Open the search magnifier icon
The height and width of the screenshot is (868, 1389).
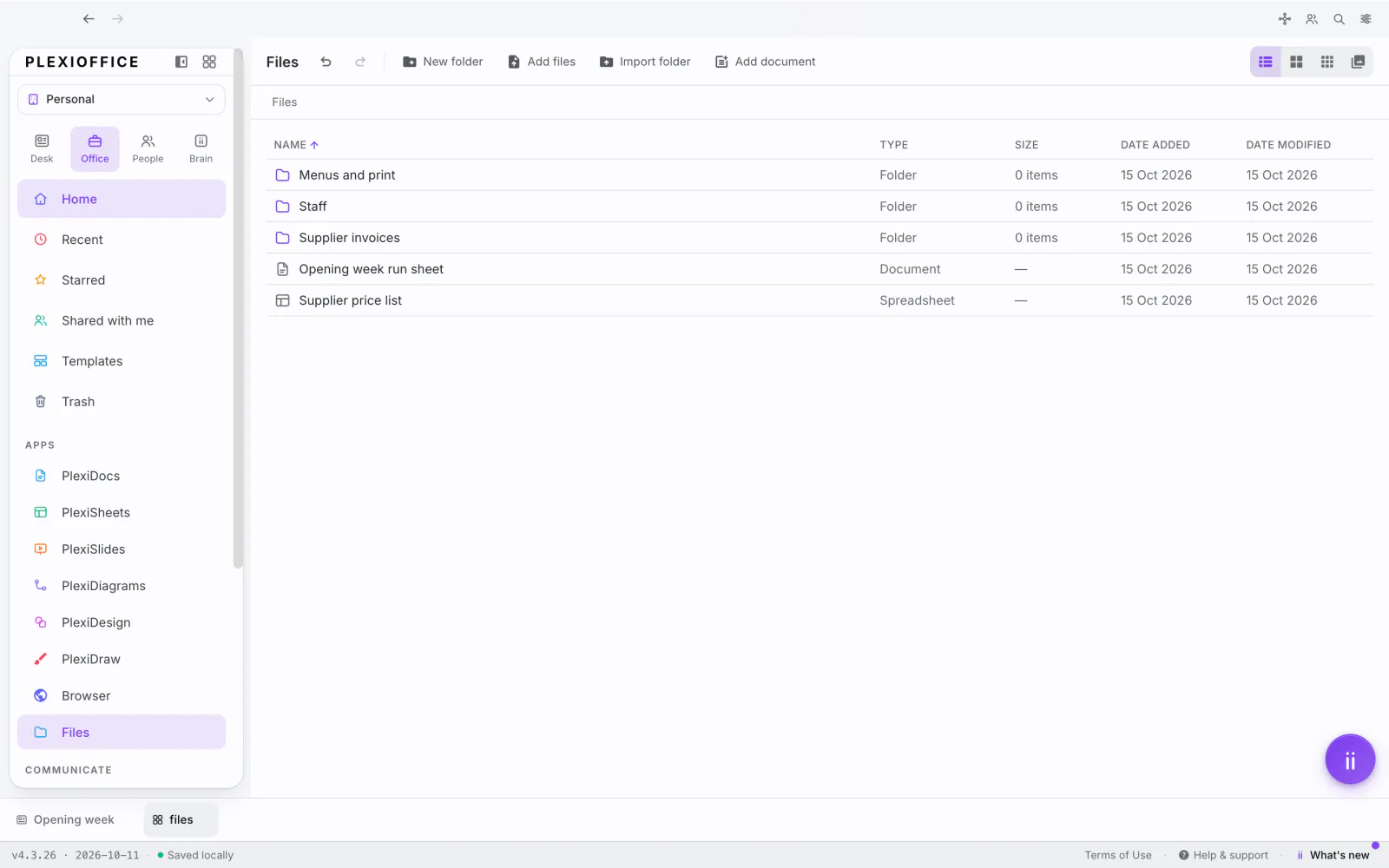pos(1339,19)
